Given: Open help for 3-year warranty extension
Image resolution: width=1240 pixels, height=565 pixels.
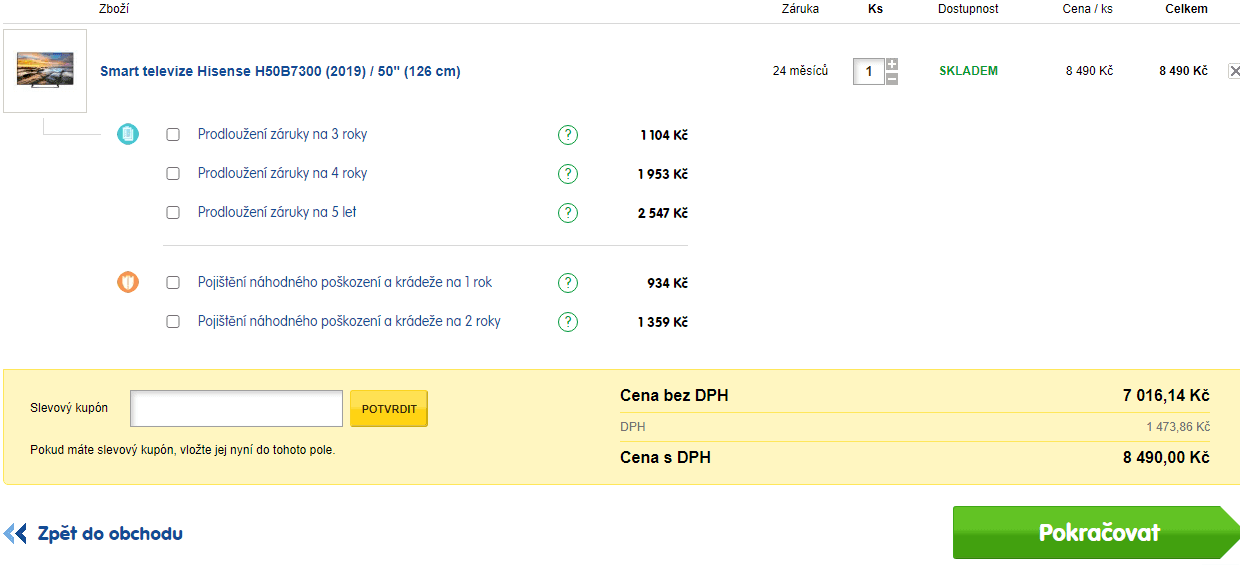Looking at the screenshot, I should click(x=568, y=135).
